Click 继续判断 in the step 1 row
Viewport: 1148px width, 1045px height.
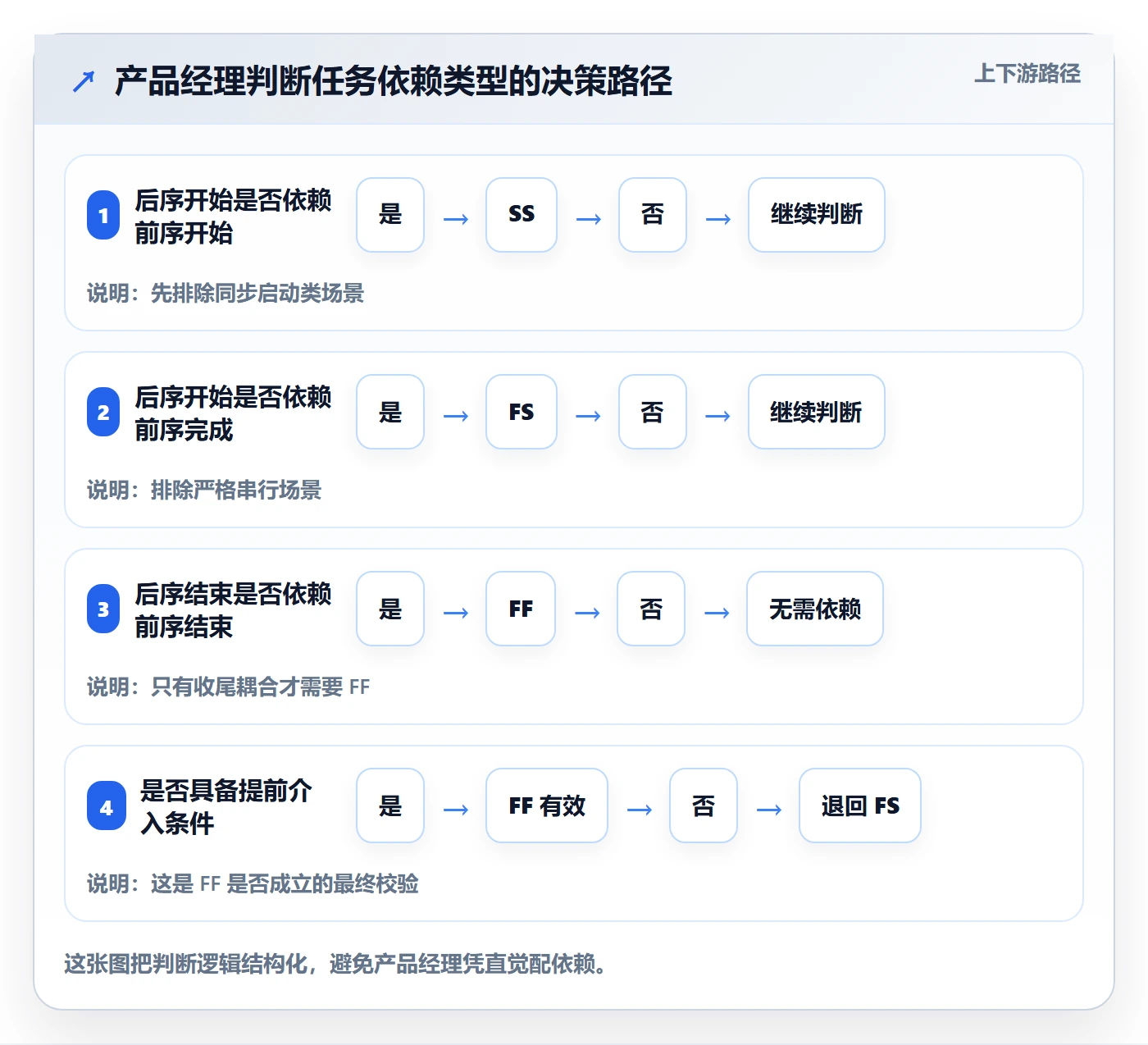tap(817, 215)
